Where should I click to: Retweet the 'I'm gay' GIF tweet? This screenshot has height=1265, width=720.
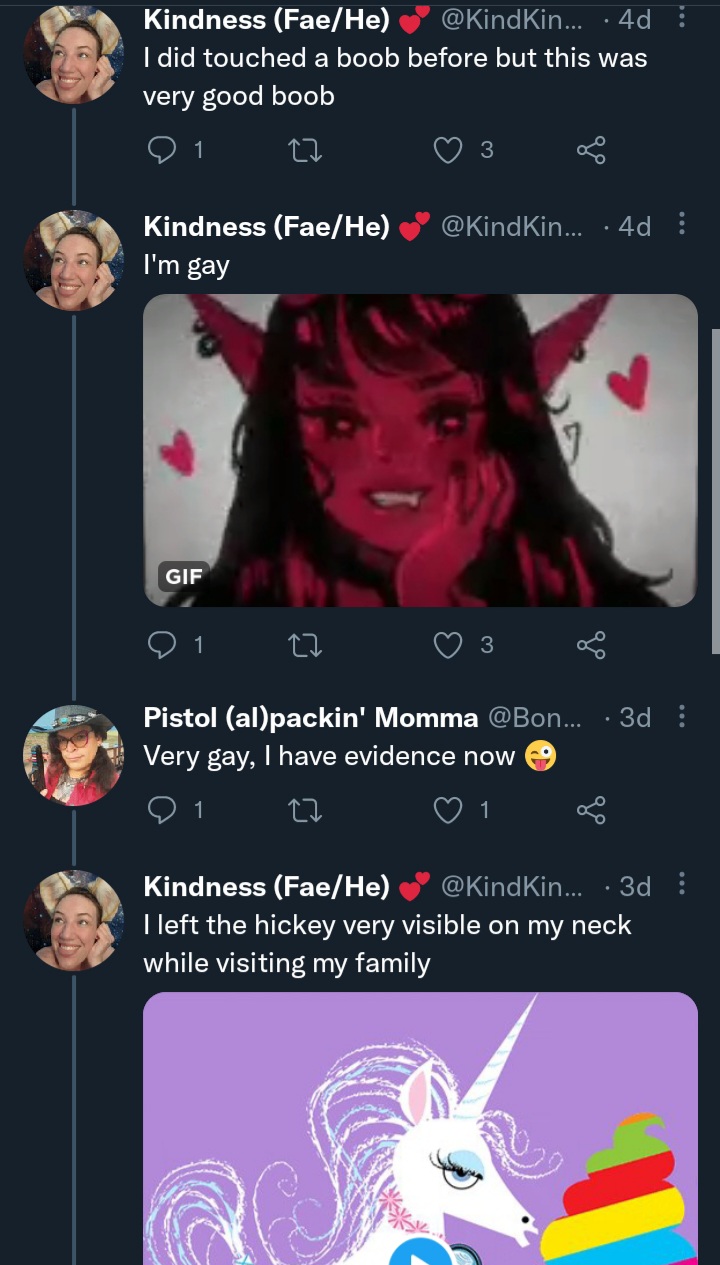click(303, 645)
